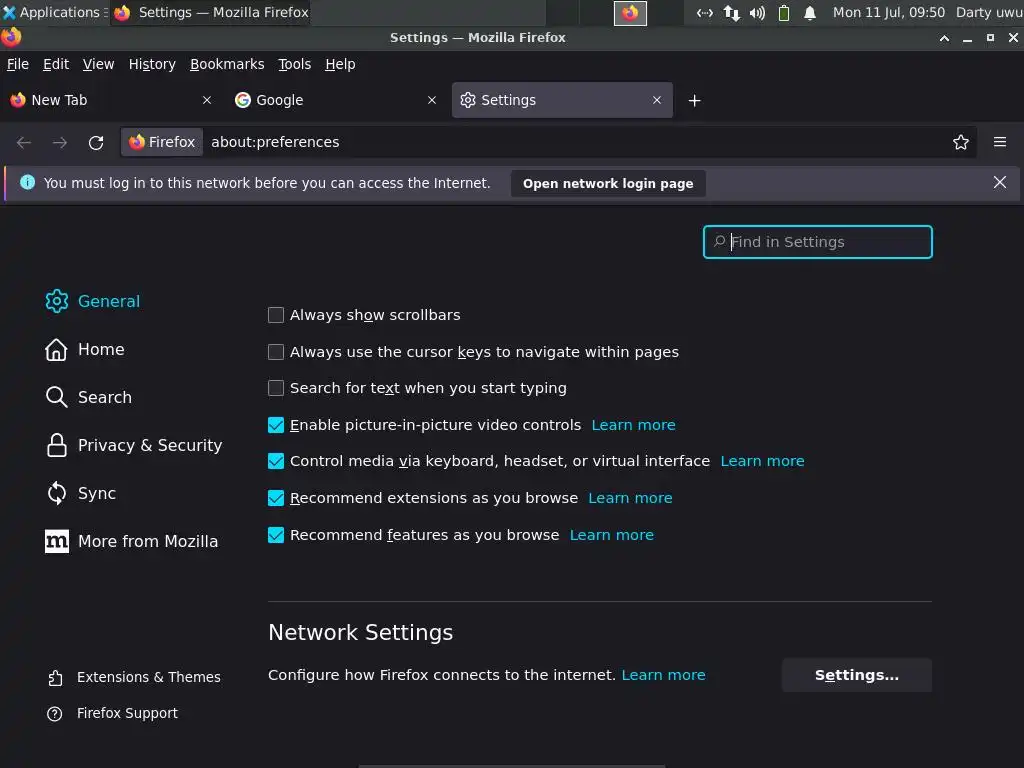Image resolution: width=1024 pixels, height=768 pixels.
Task: Dismiss the network login notification bar
Action: pos(999,182)
